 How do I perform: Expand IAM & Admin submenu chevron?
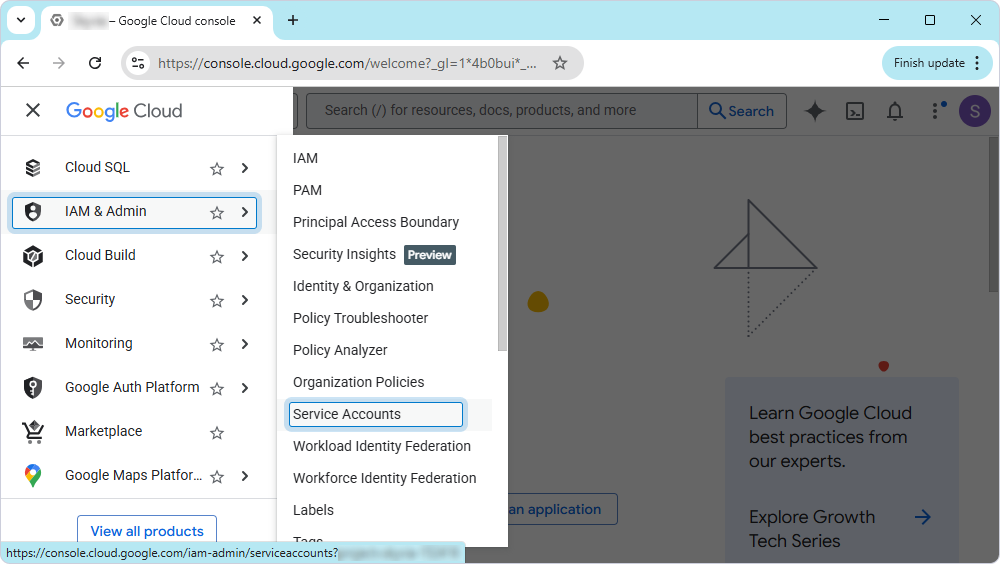click(x=245, y=212)
